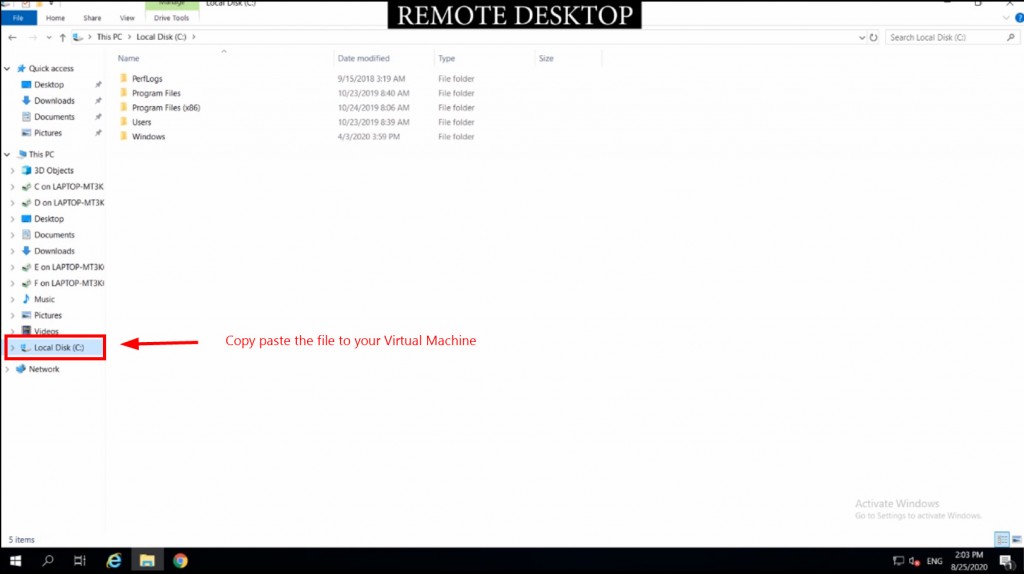Sort by Date modified column
Viewport: 1024px width, 574px height.
[x=363, y=59]
